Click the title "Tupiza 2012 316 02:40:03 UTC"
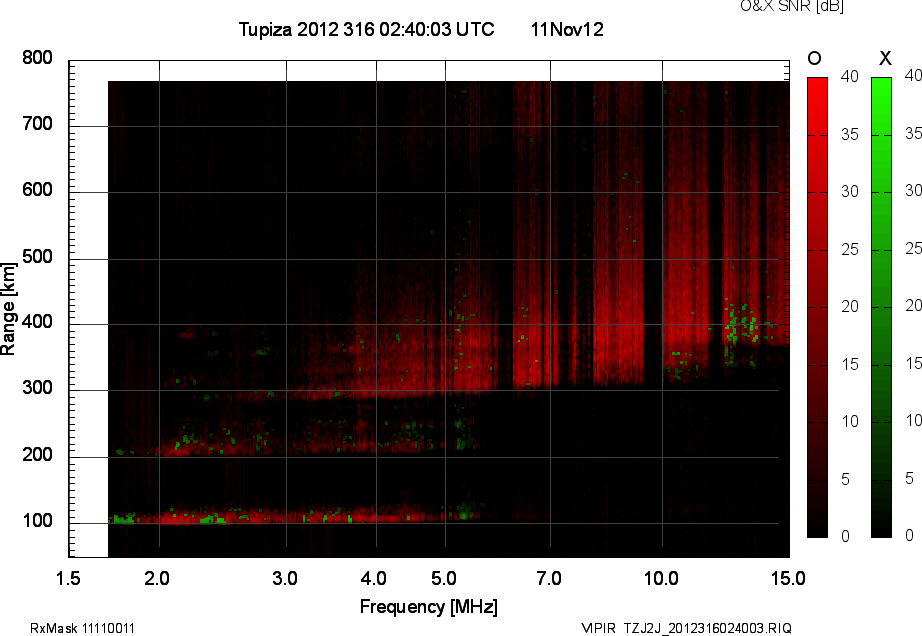This screenshot has width=922, height=636. (366, 29)
